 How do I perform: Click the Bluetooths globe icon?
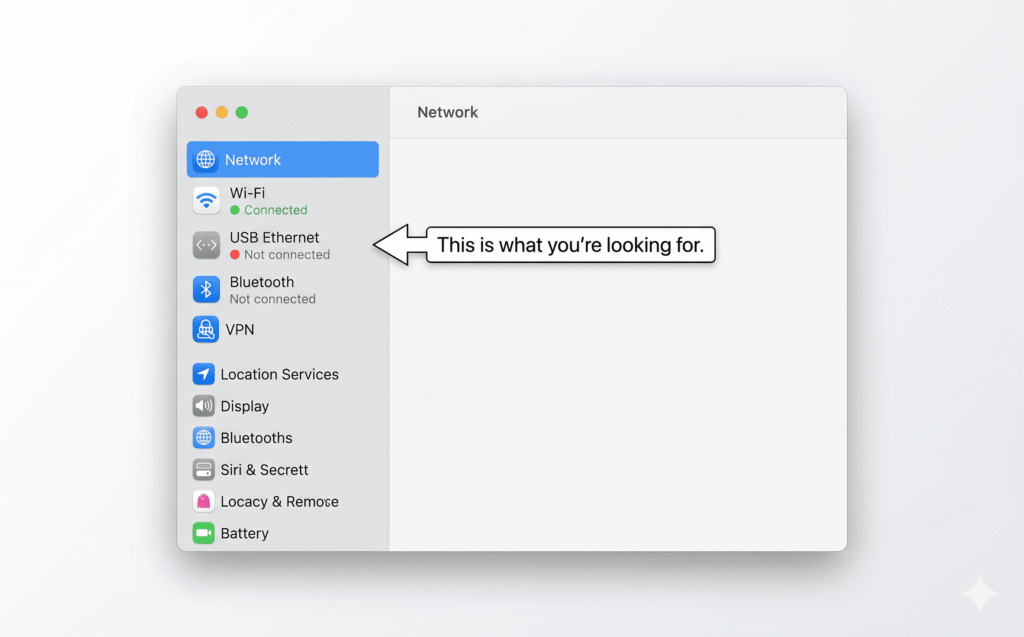pos(204,438)
